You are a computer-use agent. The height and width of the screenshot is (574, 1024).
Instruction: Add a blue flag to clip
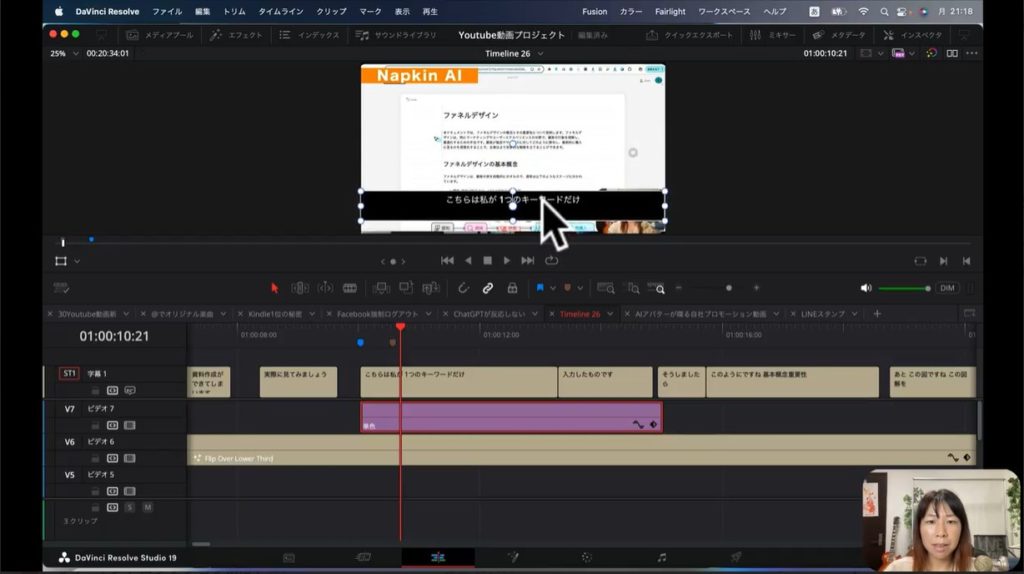[x=540, y=288]
